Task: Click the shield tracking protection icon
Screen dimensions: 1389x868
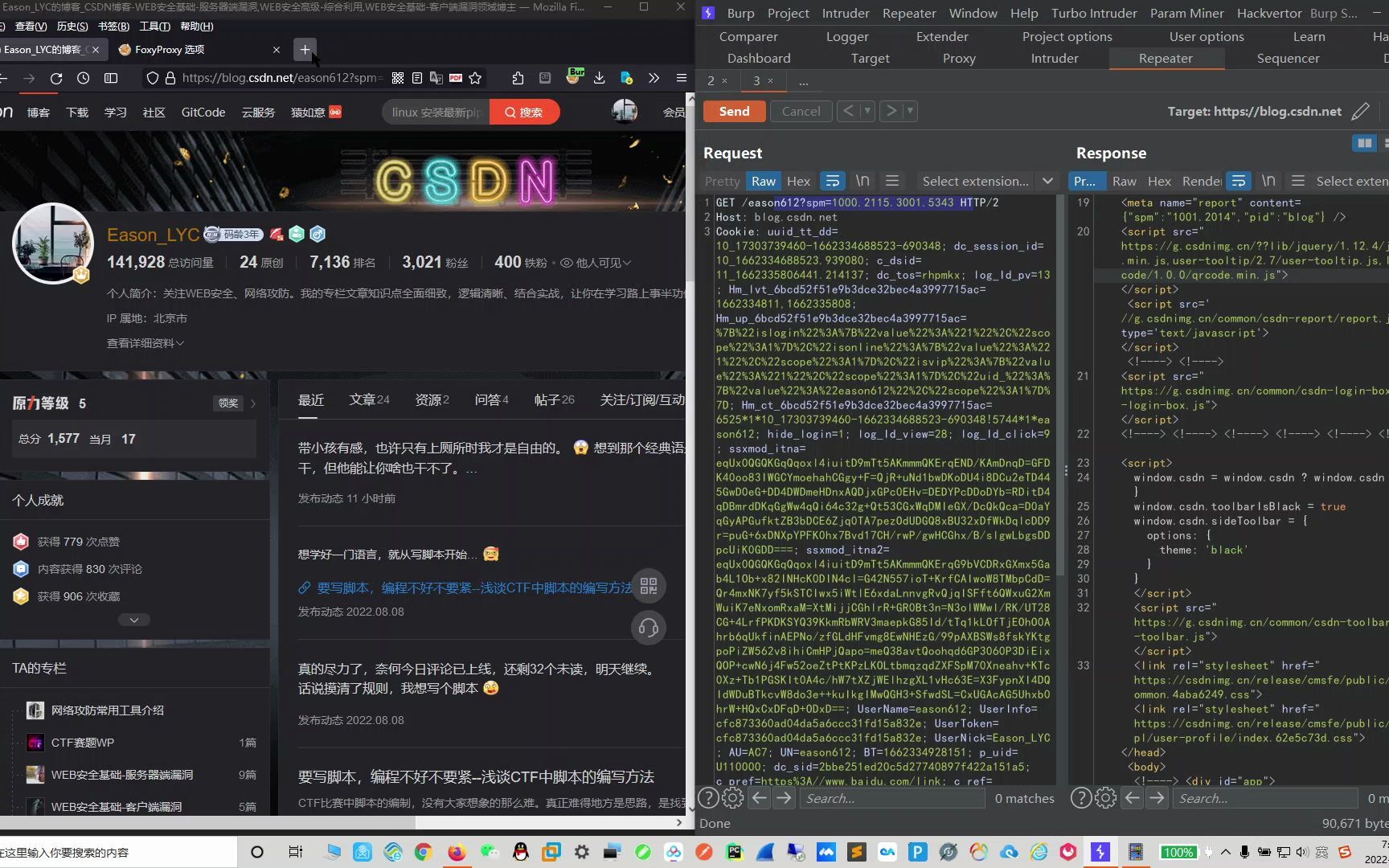Action: [x=152, y=78]
